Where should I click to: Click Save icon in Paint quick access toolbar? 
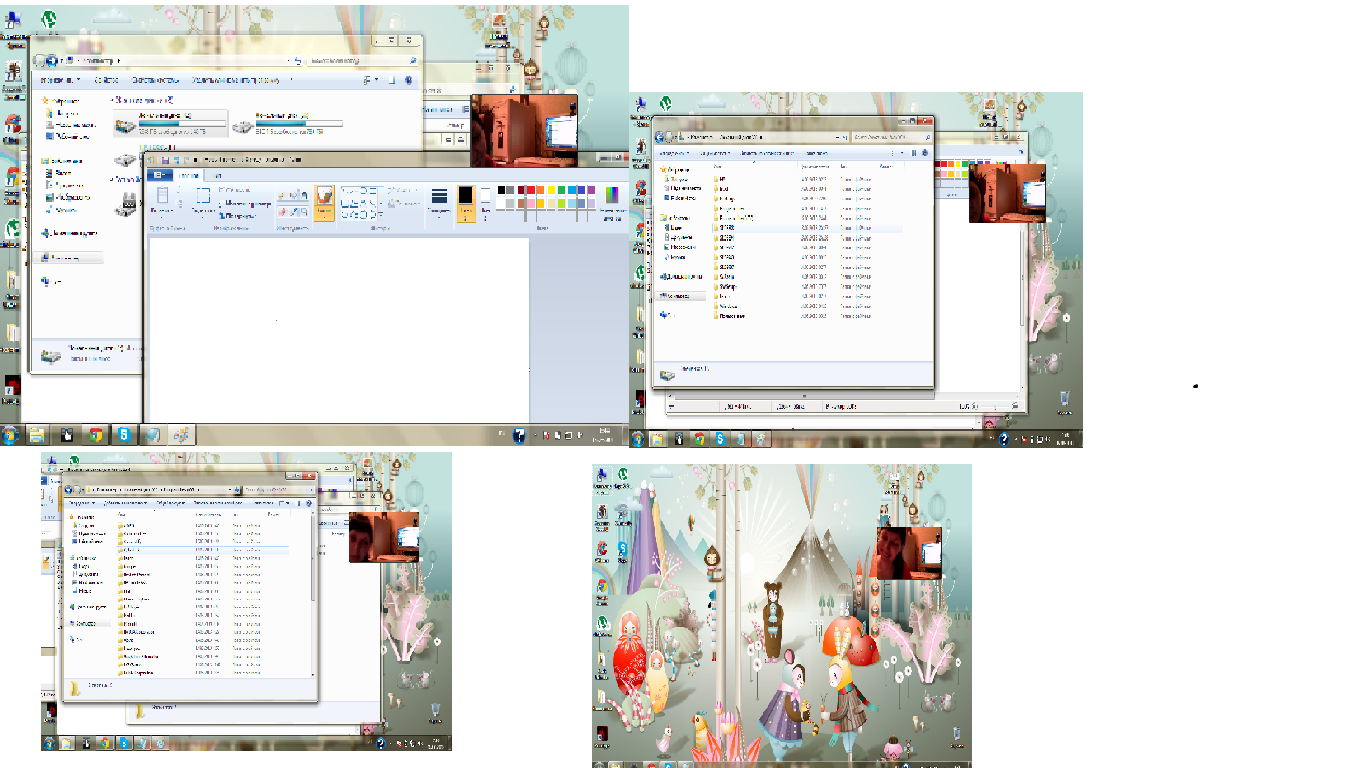(x=164, y=159)
